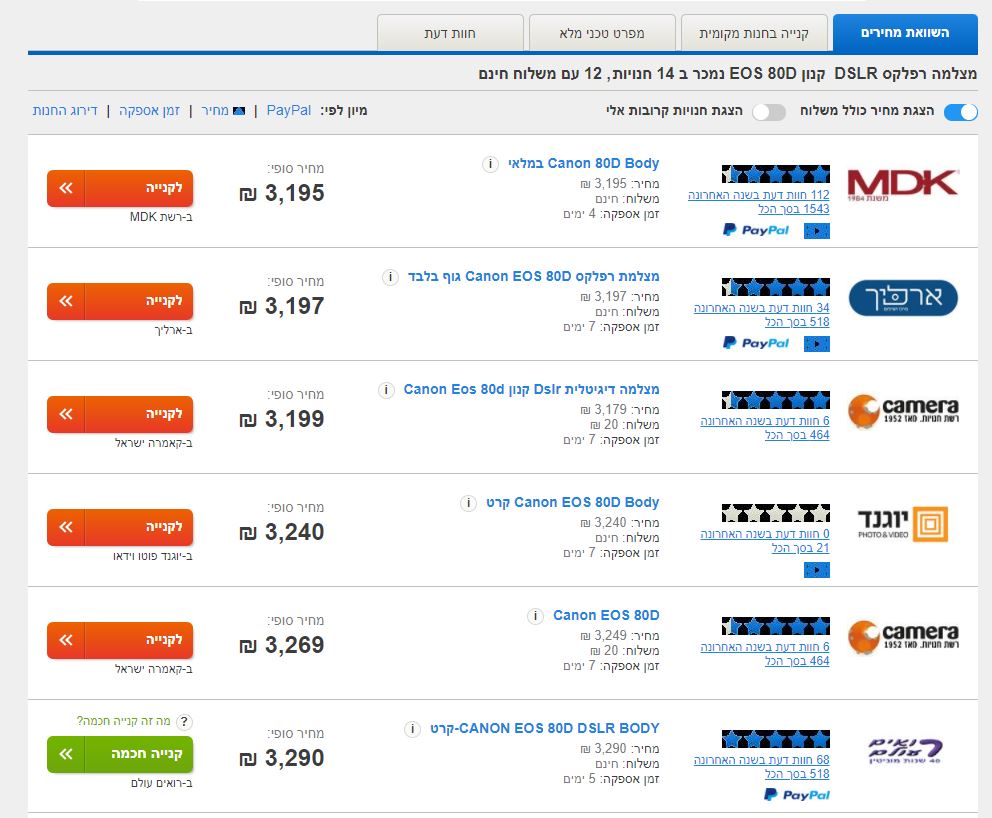This screenshot has width=992, height=818.
Task: Click the רואים עולם store logo
Action: point(905,751)
